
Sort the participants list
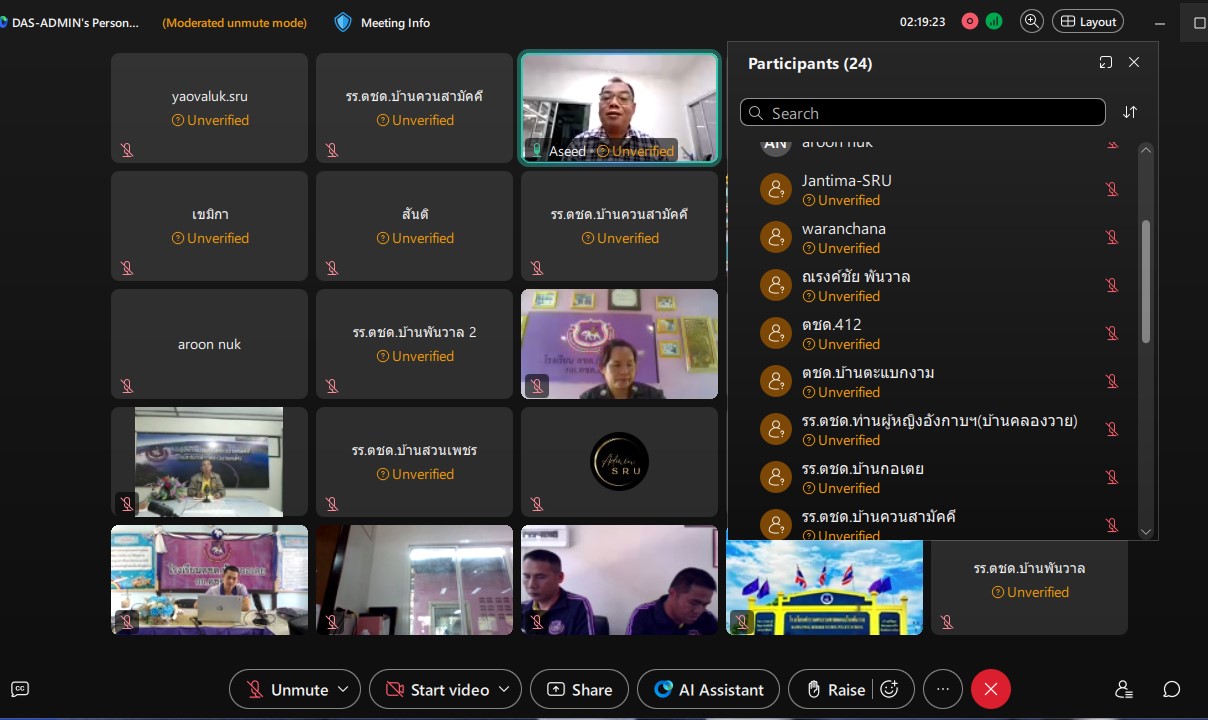click(1130, 112)
